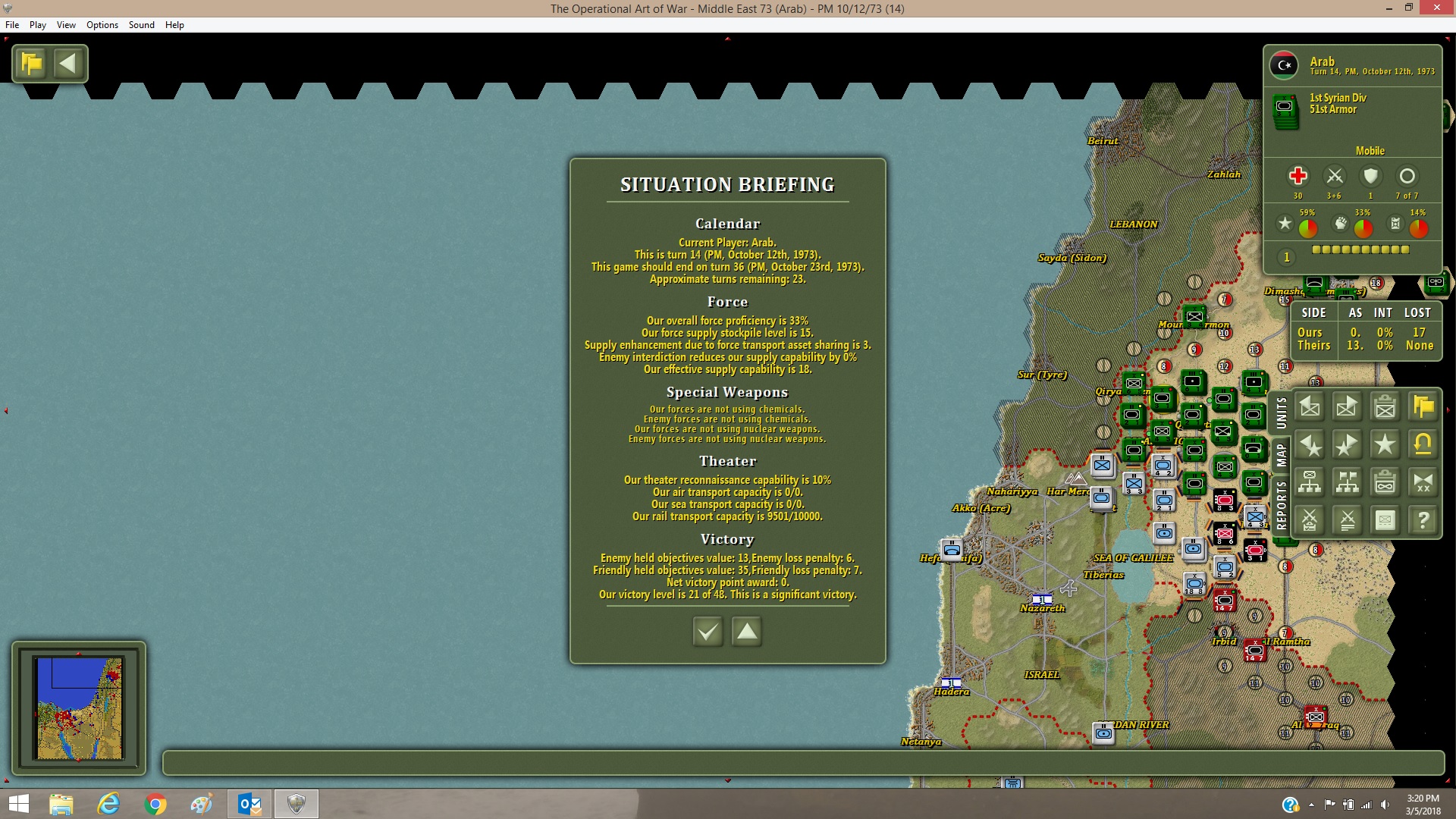Open File Explorer from the taskbar
This screenshot has width=1456, height=819.
pyautogui.click(x=61, y=804)
